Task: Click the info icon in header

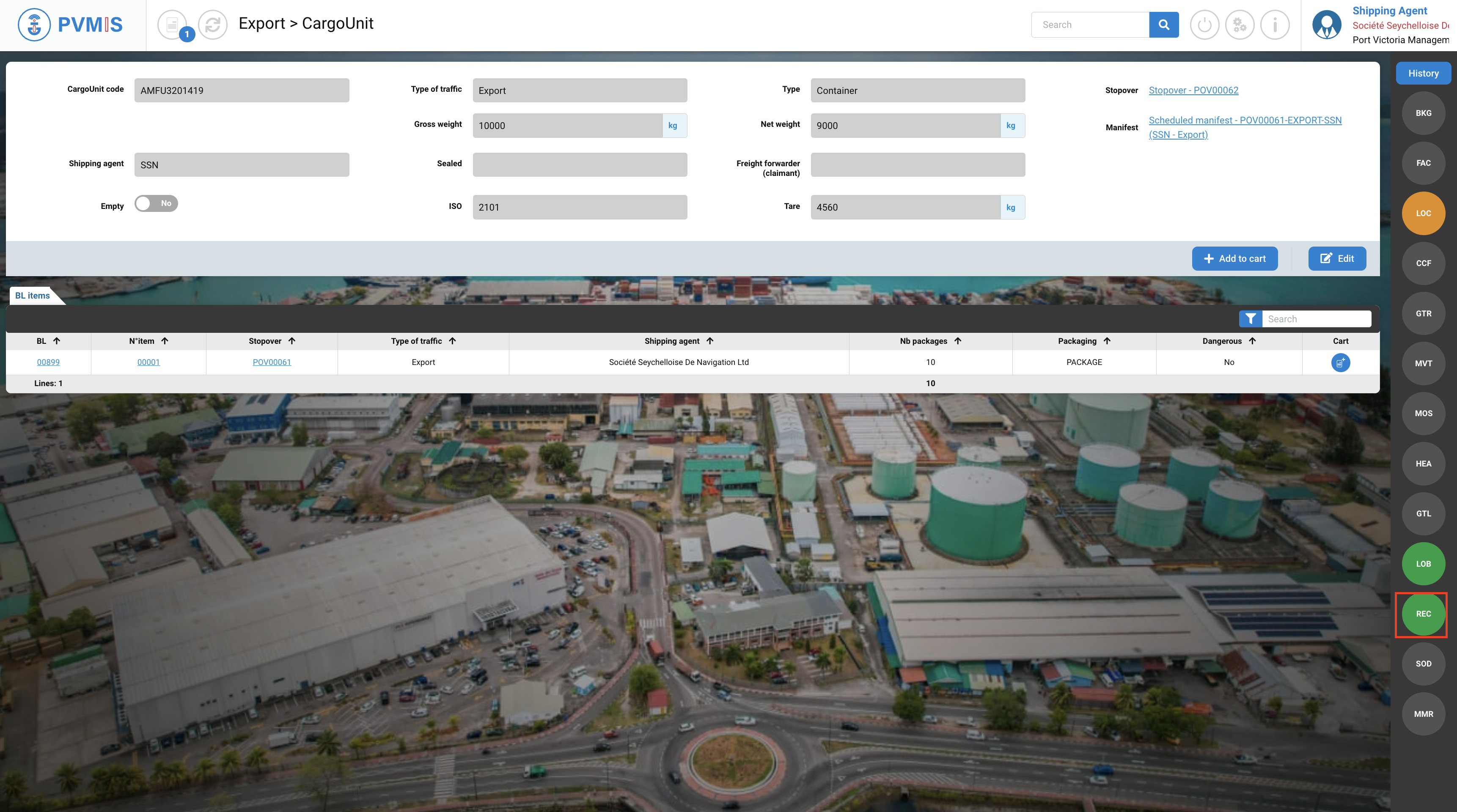Action: point(1275,25)
